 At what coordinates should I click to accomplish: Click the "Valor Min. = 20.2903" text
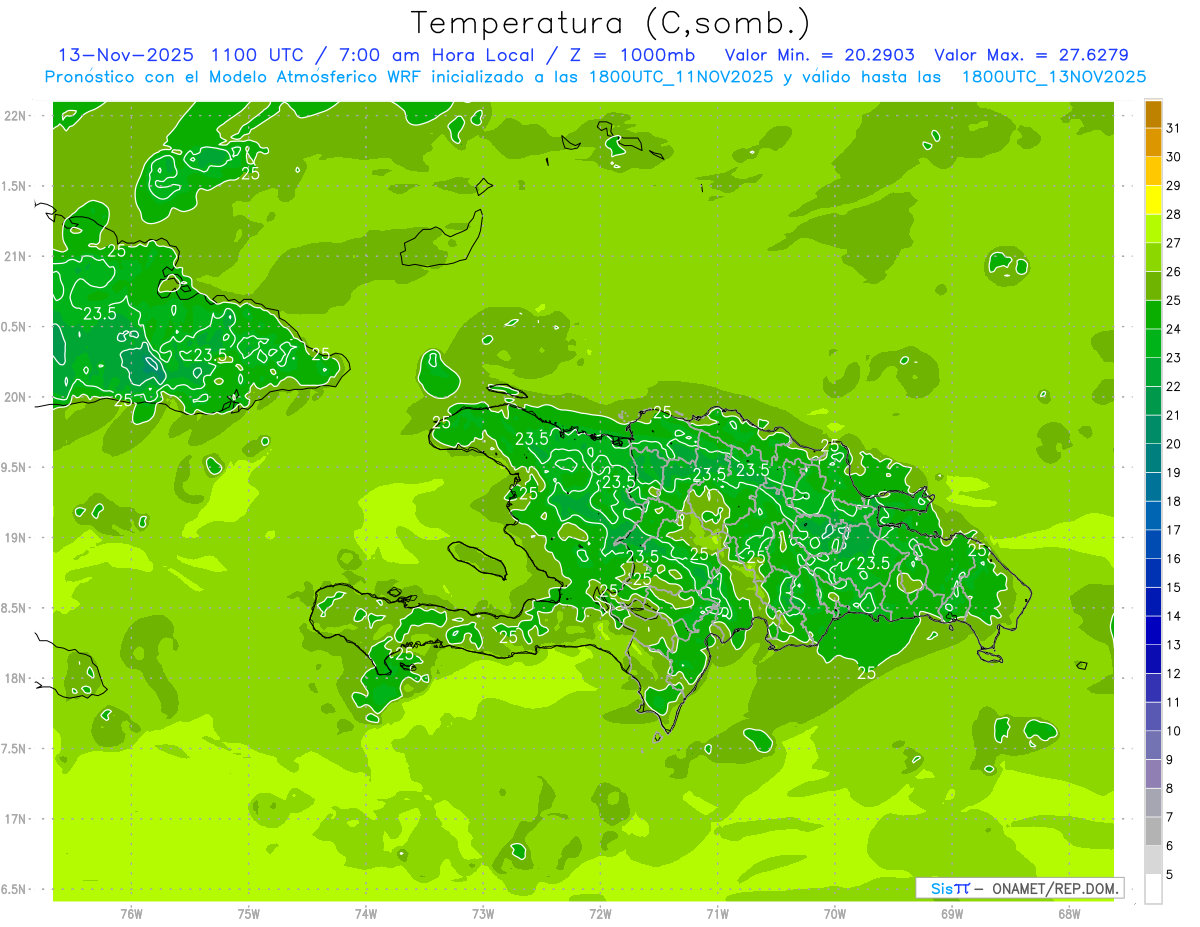820,55
